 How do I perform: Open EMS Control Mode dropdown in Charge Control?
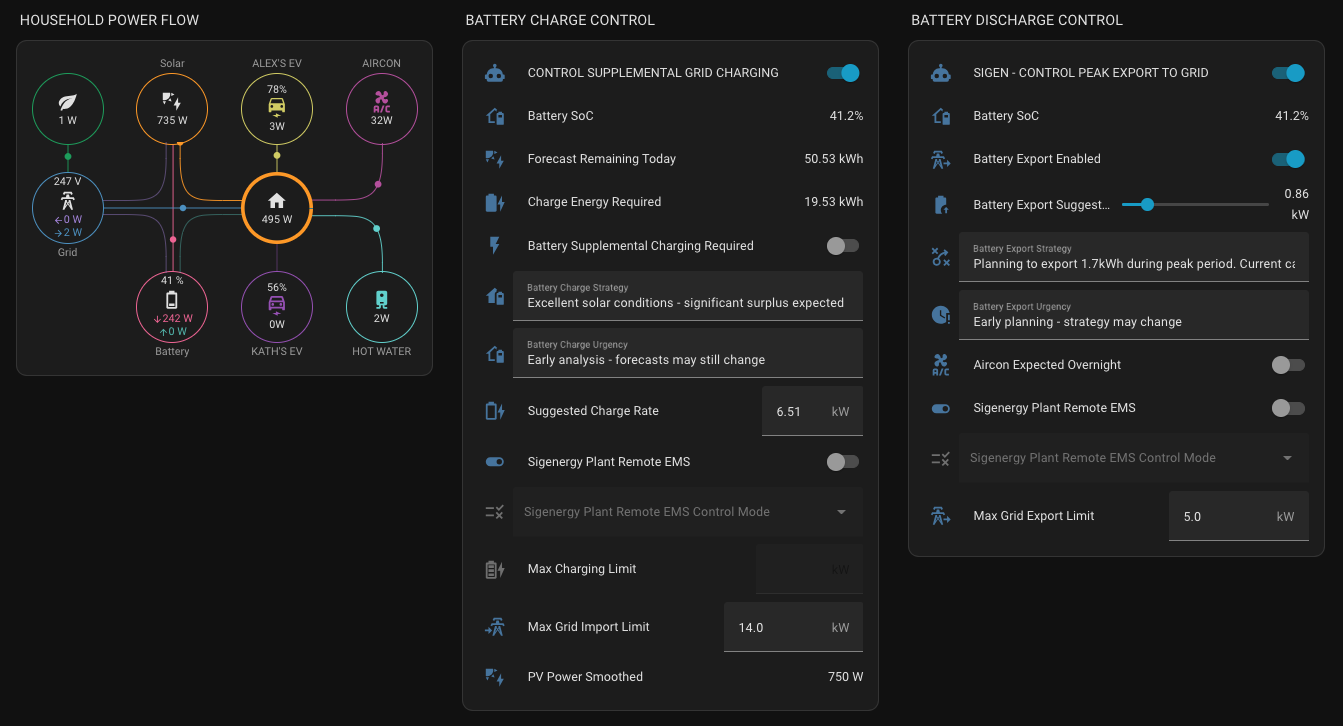click(687, 512)
